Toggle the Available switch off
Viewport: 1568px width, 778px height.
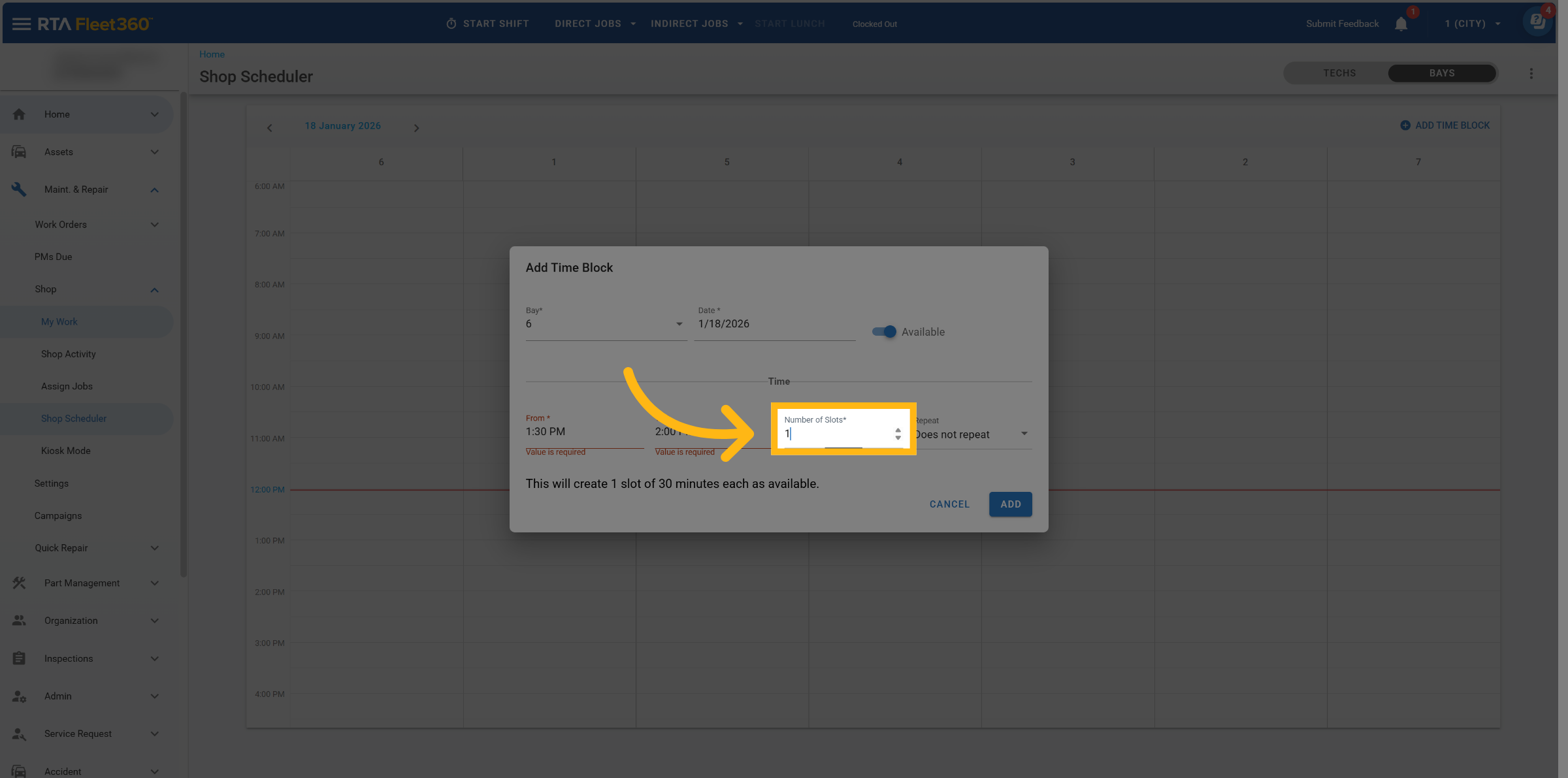click(885, 332)
